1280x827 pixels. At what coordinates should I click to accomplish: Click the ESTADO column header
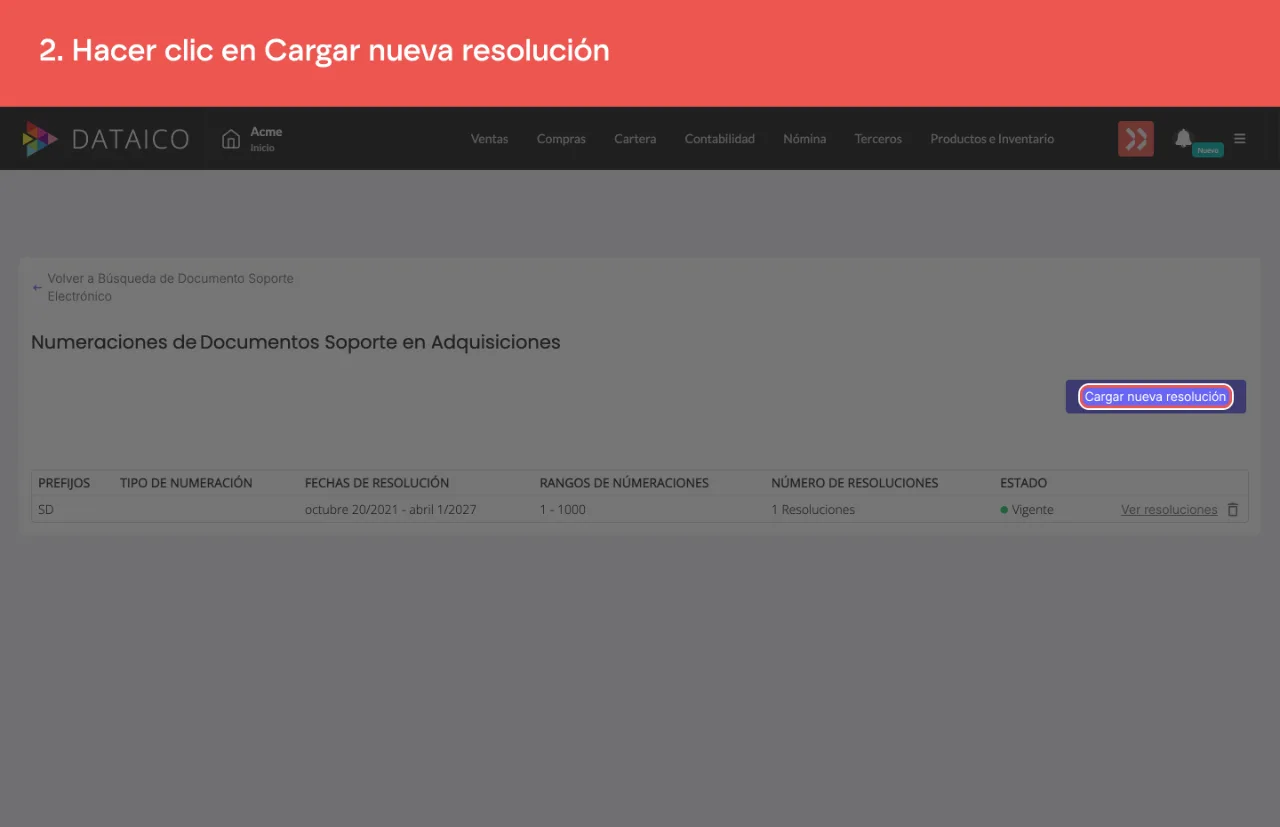pos(1024,483)
